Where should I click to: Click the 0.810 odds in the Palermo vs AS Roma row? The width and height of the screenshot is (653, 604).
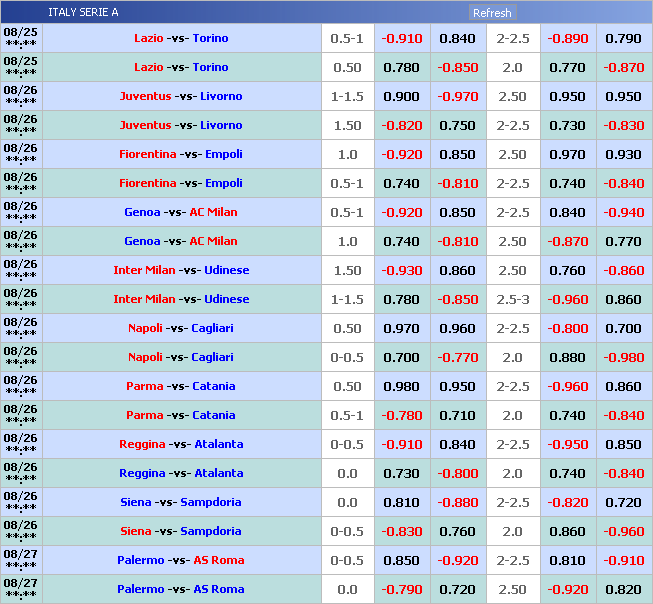567,560
